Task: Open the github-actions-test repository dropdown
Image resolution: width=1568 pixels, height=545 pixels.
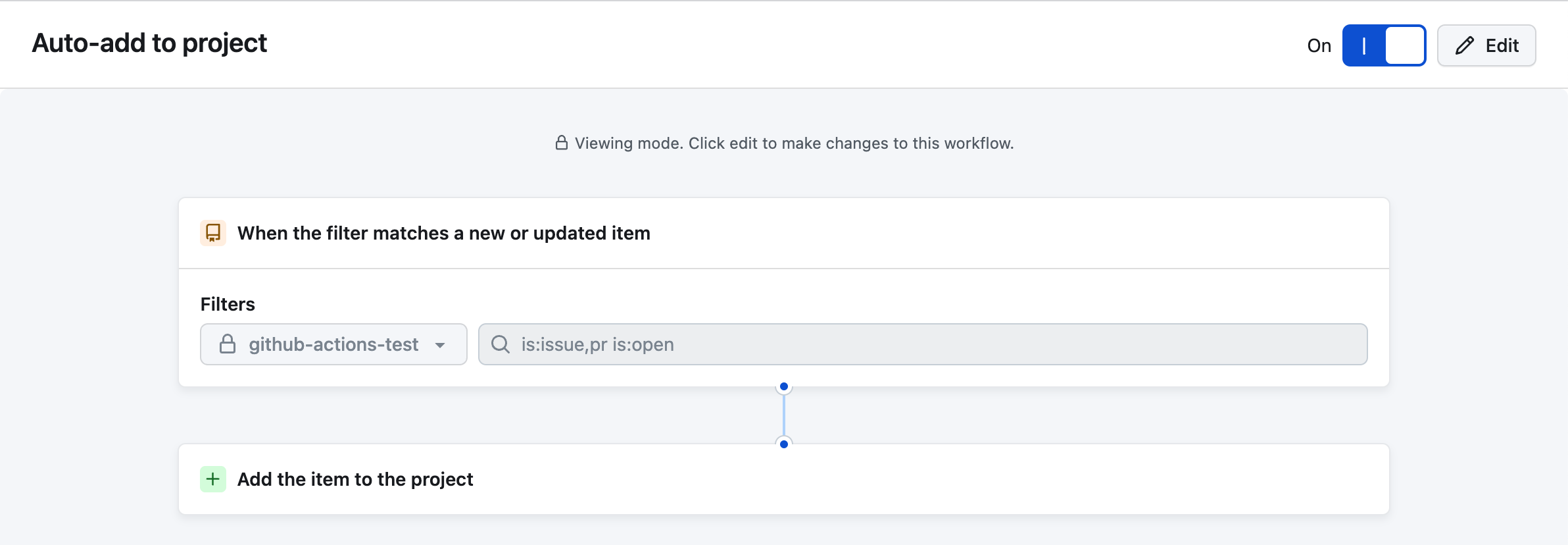Action: [x=333, y=344]
